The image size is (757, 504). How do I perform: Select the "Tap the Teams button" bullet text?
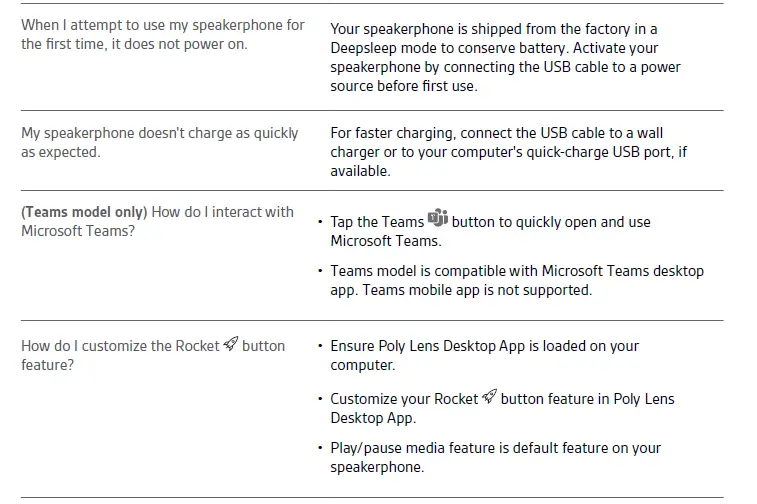490,231
